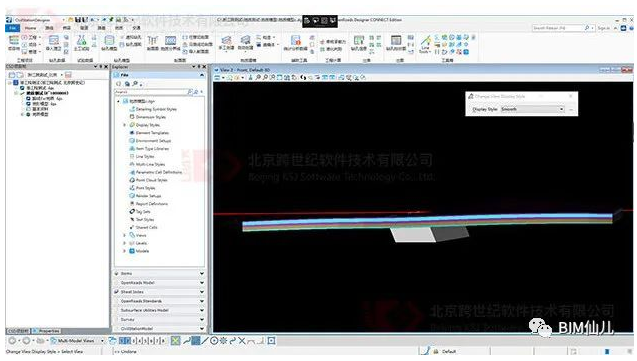Toggle view 1 button in view group toolbar
The image size is (637, 361).
click(121, 341)
